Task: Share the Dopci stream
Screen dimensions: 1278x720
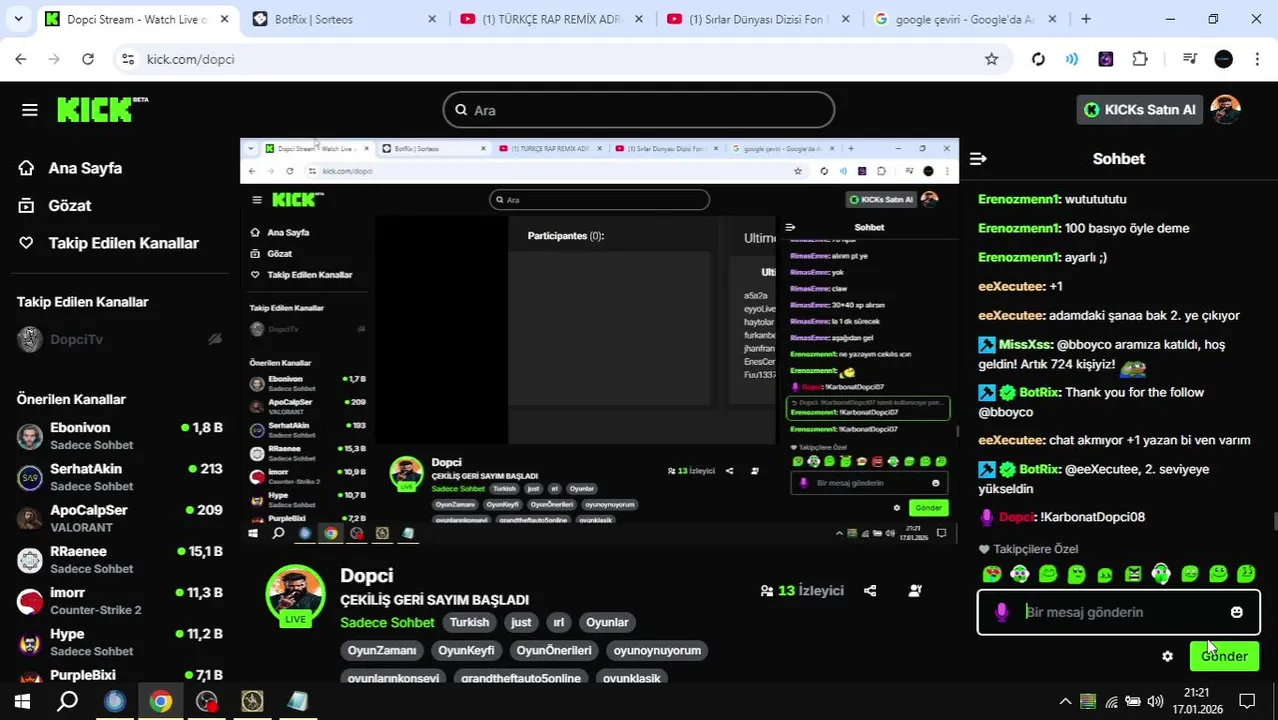Action: point(870,590)
